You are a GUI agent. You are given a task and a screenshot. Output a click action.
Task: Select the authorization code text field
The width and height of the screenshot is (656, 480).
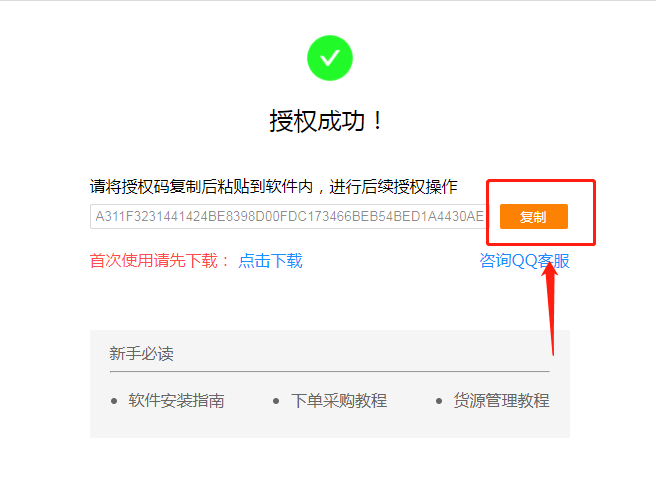(x=289, y=216)
